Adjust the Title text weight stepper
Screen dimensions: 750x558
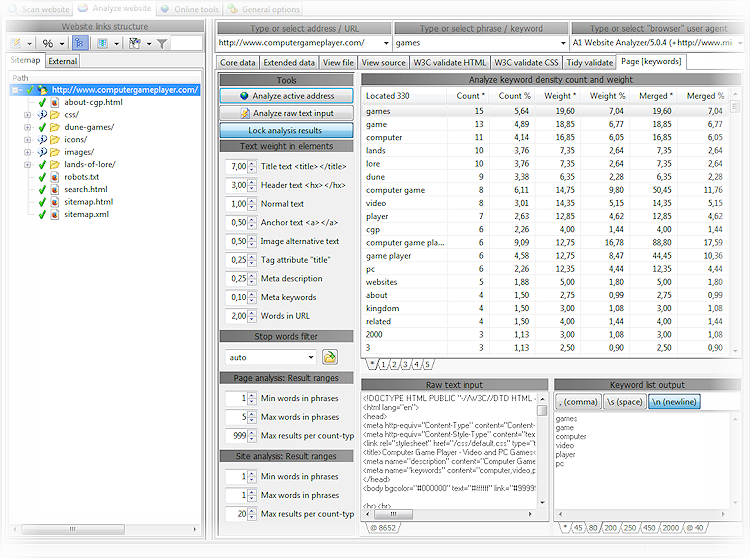point(252,166)
